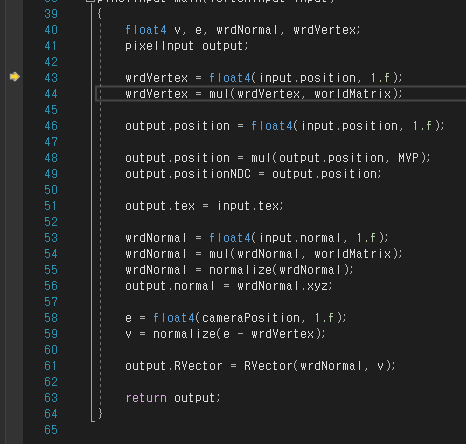
Task: Click 'wrdVertex' at start of line 43
Action: click(156, 78)
